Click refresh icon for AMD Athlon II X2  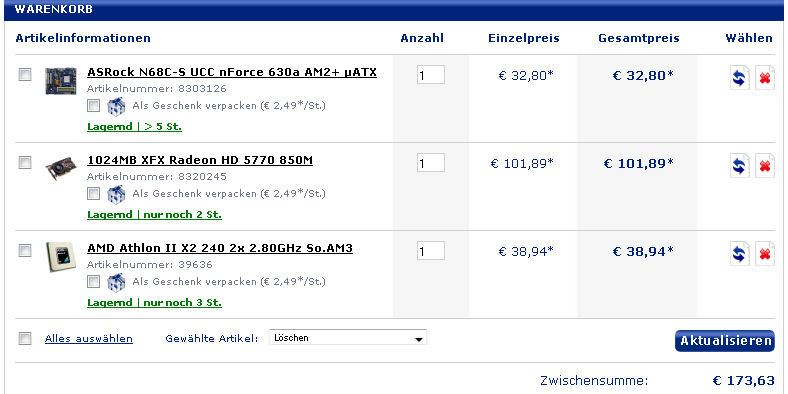(740, 253)
